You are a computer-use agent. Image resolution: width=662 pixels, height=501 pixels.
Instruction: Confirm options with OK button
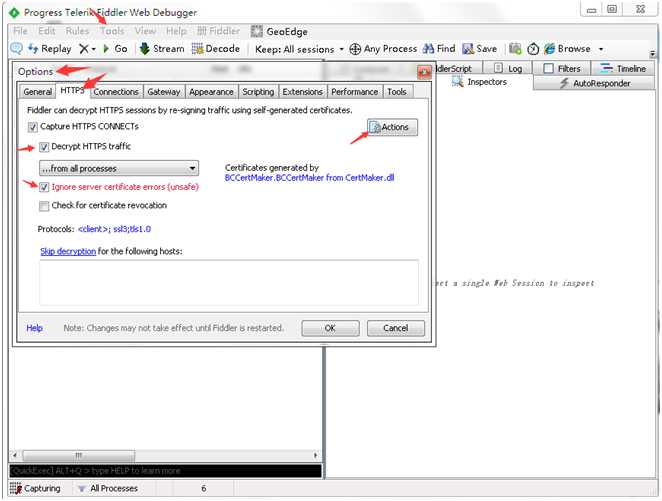click(x=330, y=328)
